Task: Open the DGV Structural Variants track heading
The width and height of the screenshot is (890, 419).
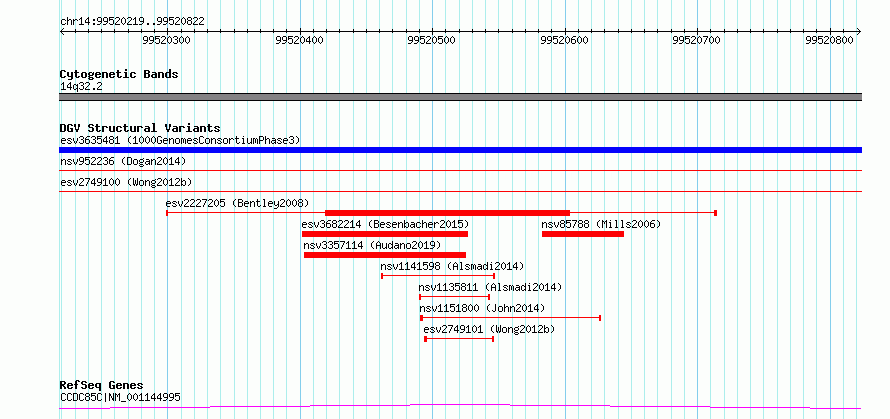Action: [x=140, y=128]
